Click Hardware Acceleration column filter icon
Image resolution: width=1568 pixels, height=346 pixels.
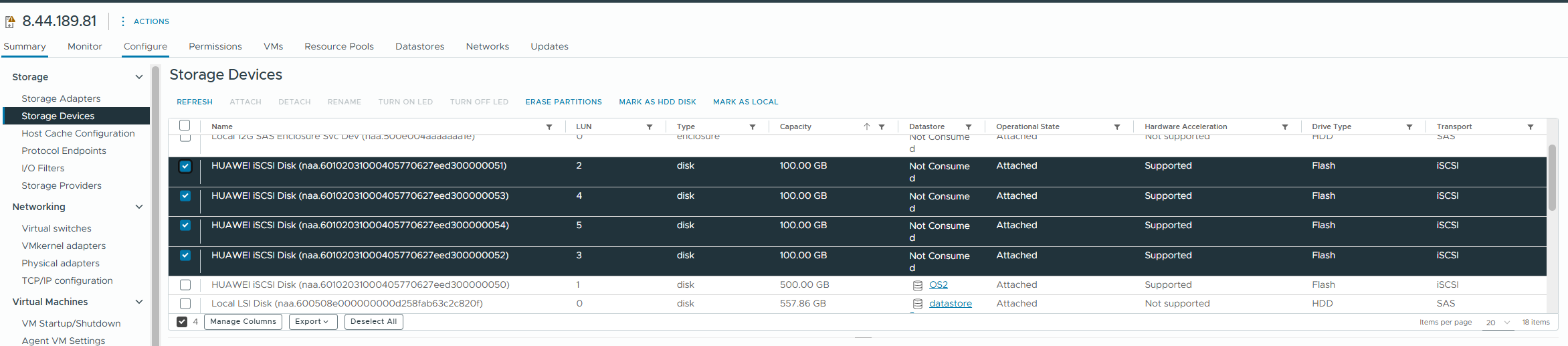pyautogui.click(x=1285, y=126)
